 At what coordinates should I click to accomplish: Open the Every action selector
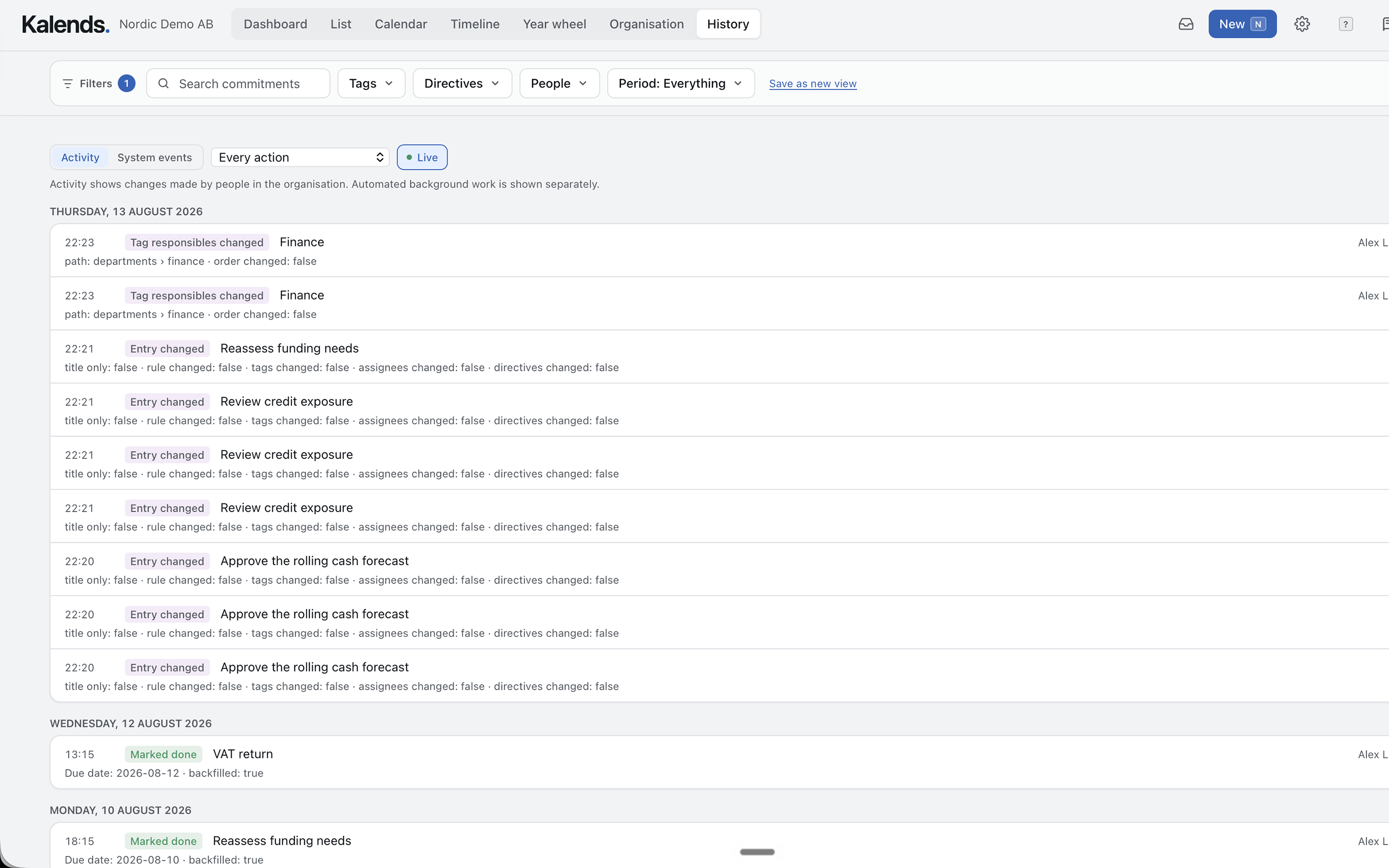300,157
